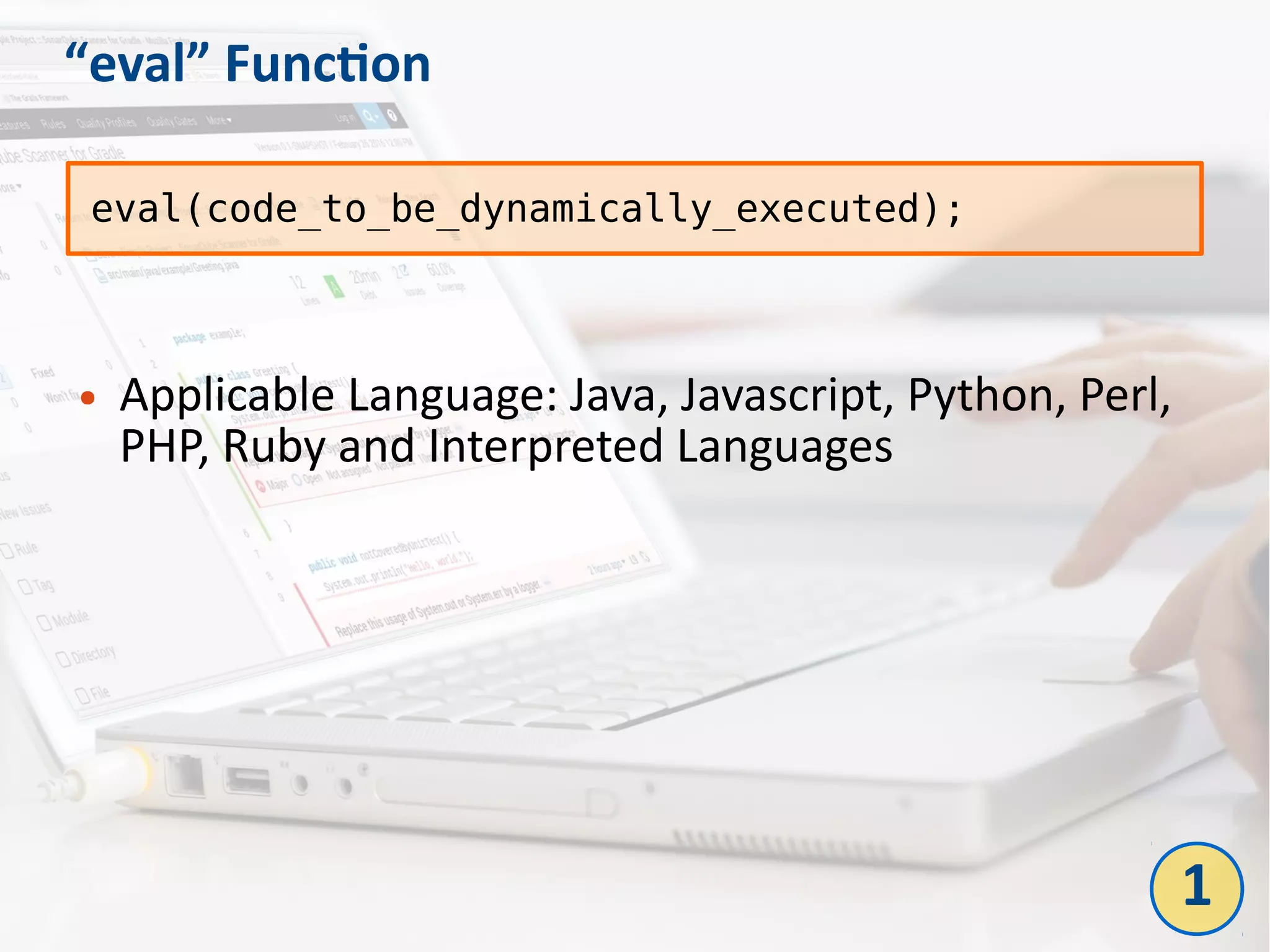Screen dimensions: 1270x952
Task: Click the file icon beside Greeting.java path
Action: pos(99,275)
